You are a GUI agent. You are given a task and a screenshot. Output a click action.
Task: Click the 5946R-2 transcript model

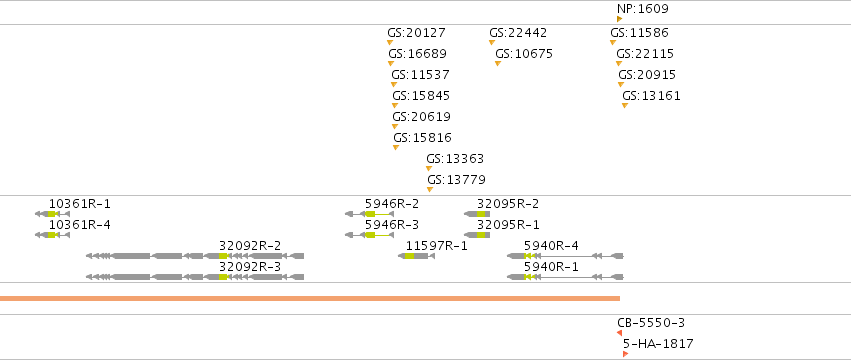pos(369,214)
